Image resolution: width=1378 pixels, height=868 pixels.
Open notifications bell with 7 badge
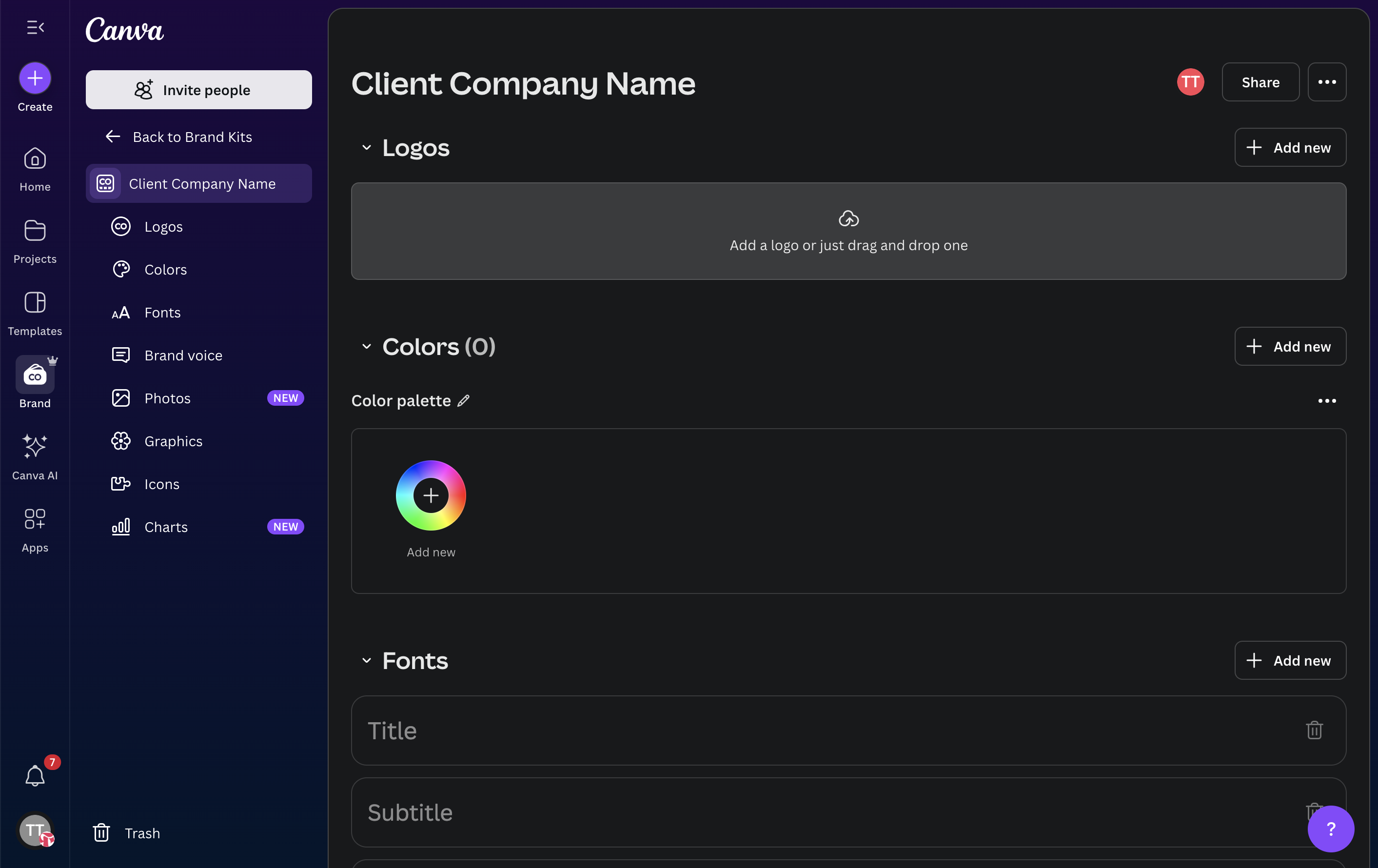(x=35, y=775)
